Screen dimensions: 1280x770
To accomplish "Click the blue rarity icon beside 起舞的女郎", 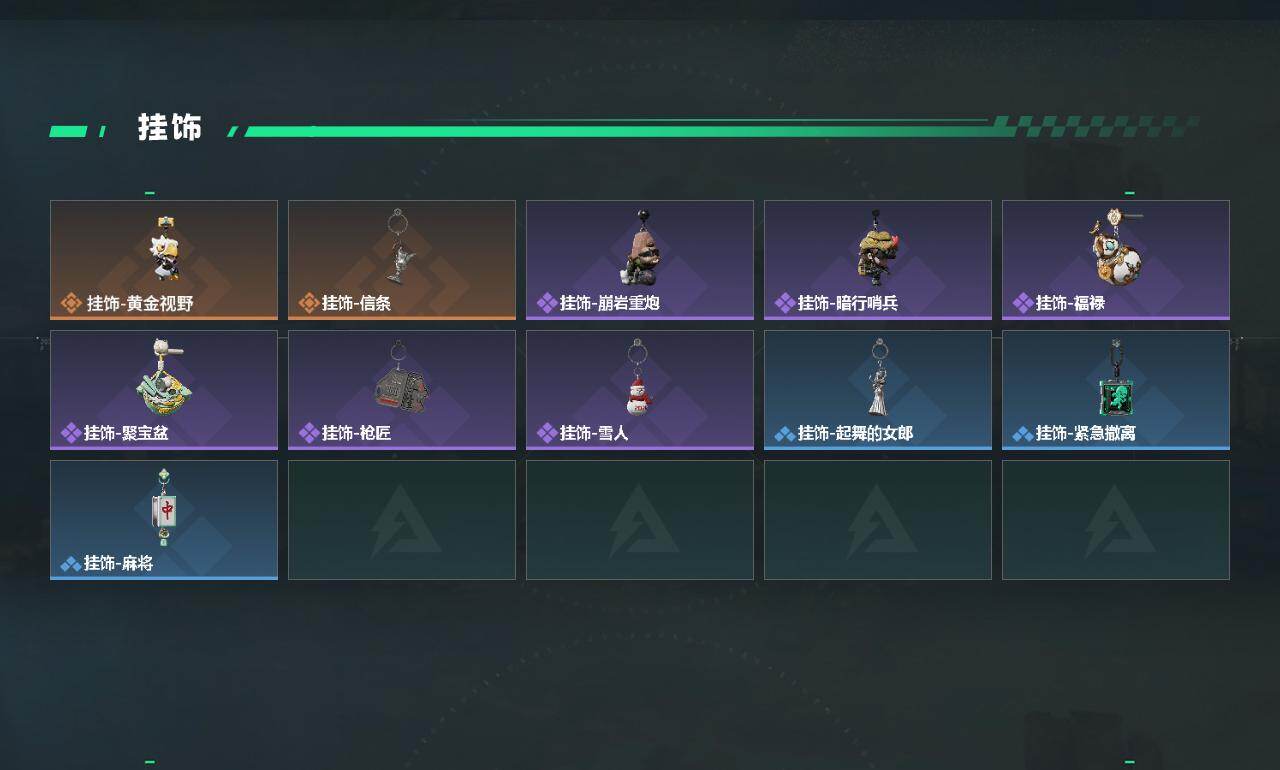I will tap(785, 434).
